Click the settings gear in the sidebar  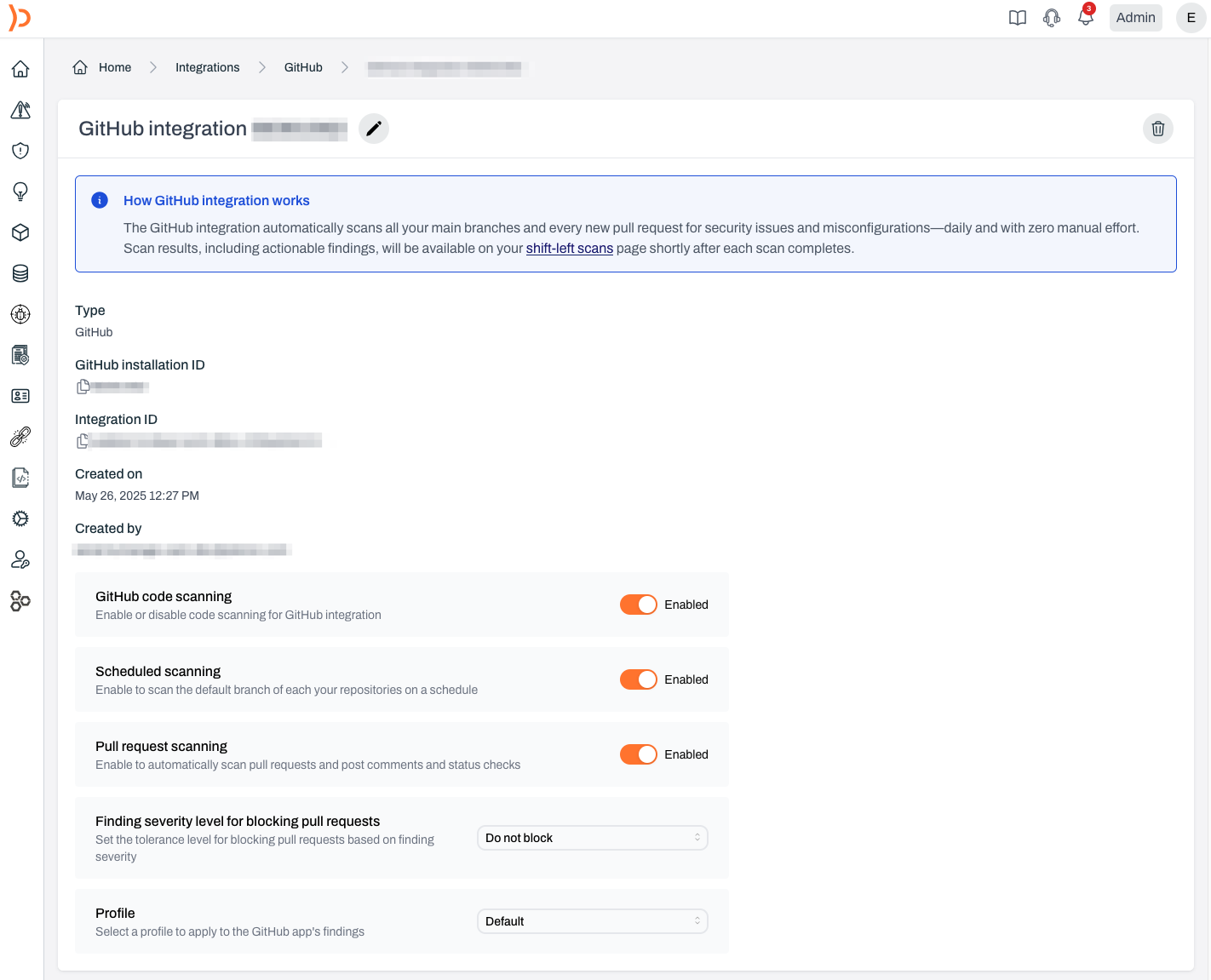coord(20,519)
